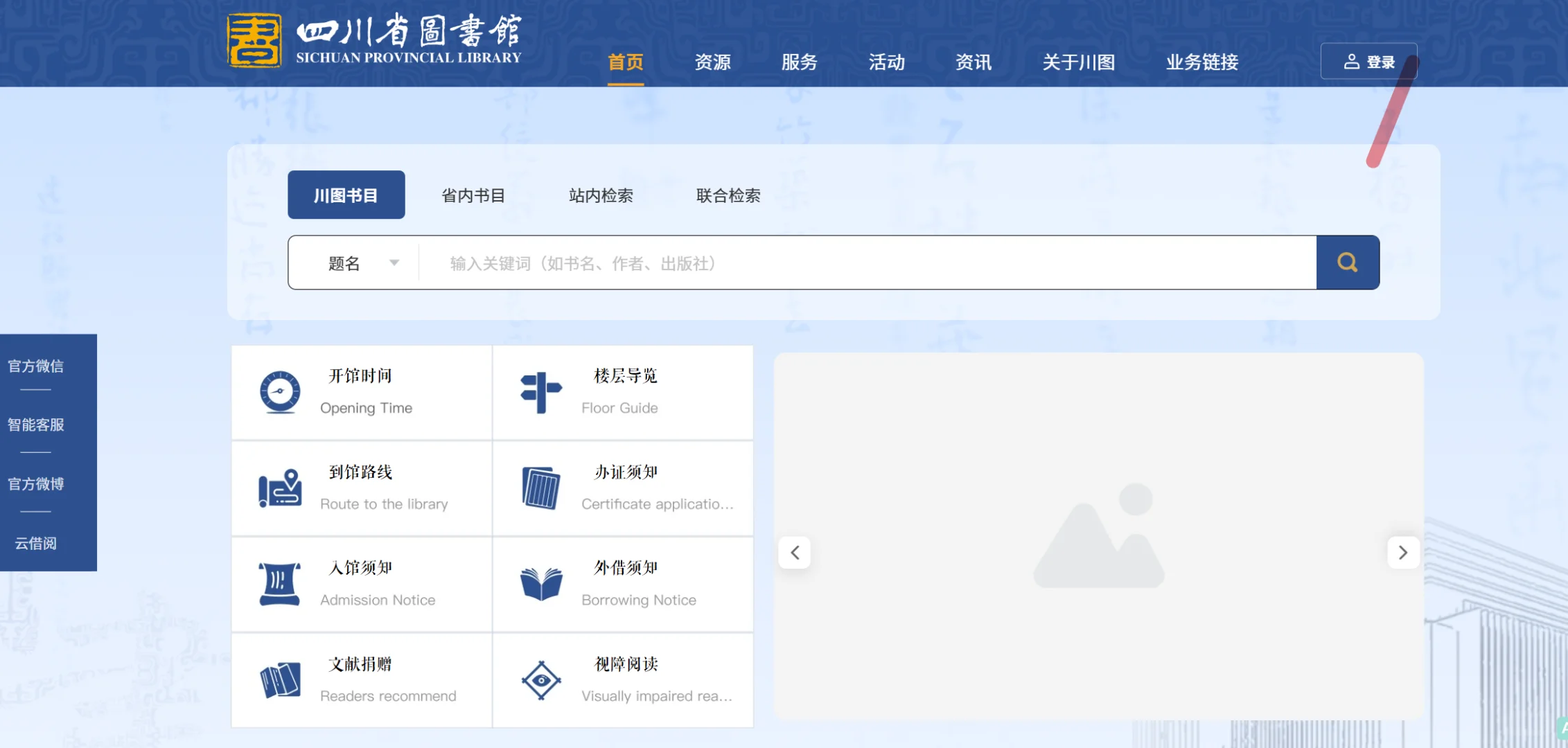Select the Route to the library map icon
The width and height of the screenshot is (1568, 748).
coord(279,488)
